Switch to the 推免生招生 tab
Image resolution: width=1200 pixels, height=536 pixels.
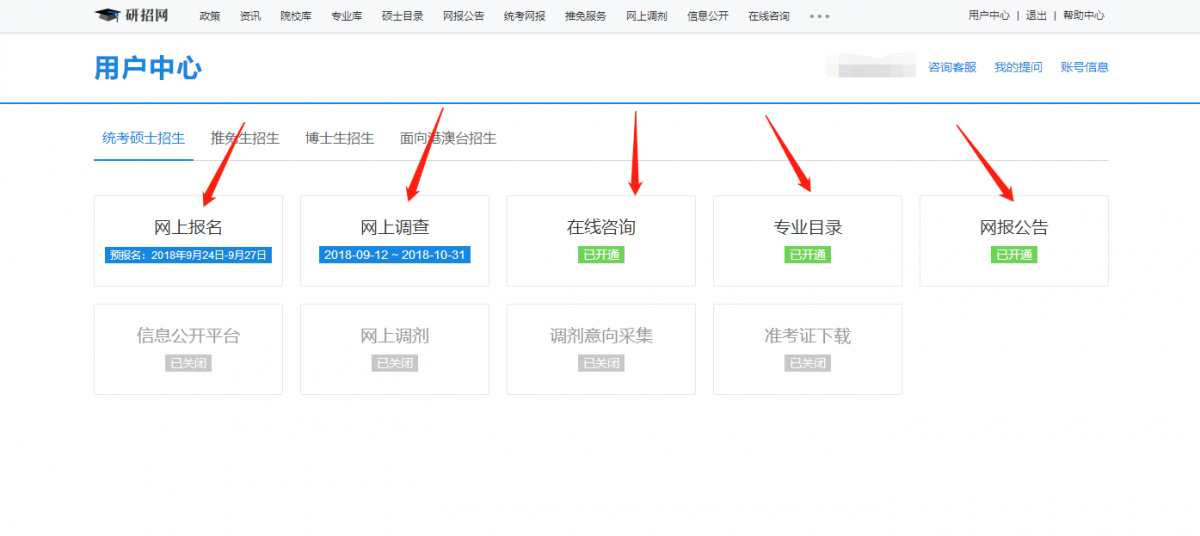pyautogui.click(x=245, y=138)
